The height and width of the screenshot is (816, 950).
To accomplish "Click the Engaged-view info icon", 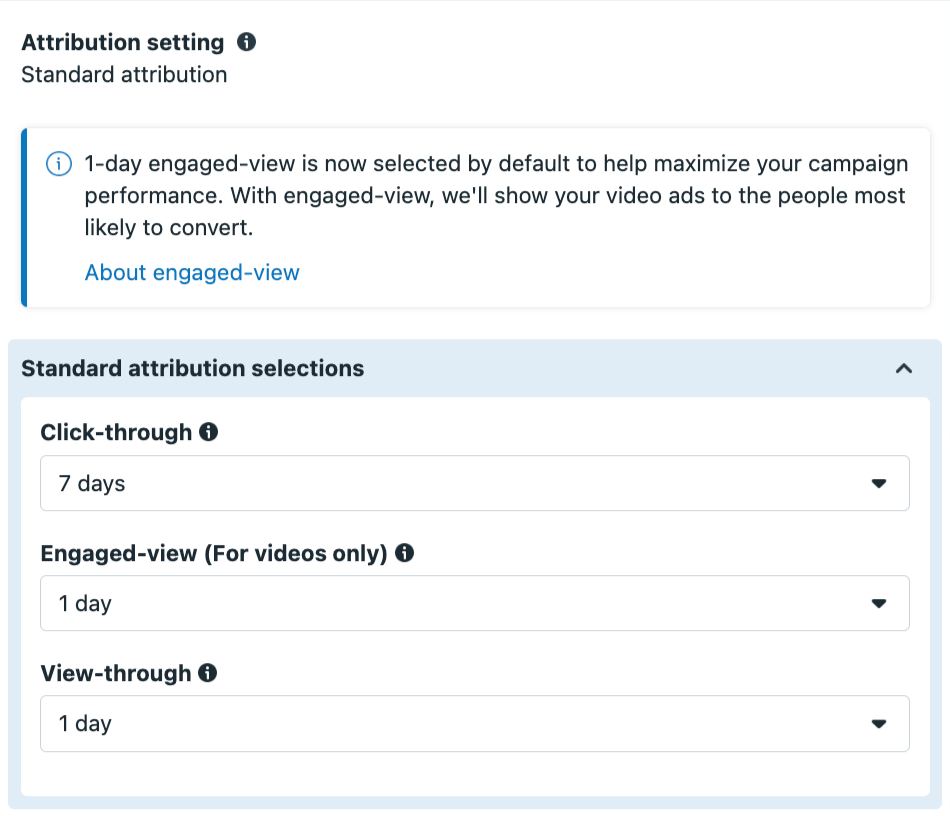I will pyautogui.click(x=404, y=552).
